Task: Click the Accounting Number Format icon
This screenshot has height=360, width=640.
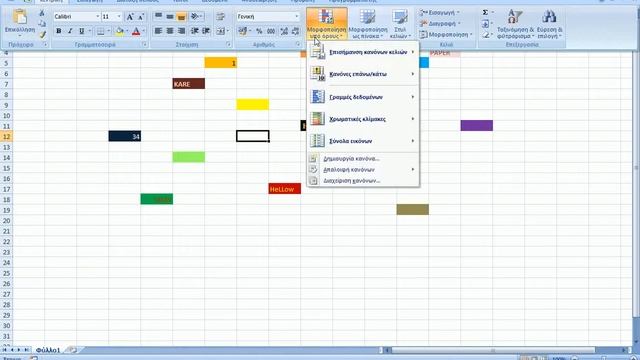Action: (x=243, y=31)
